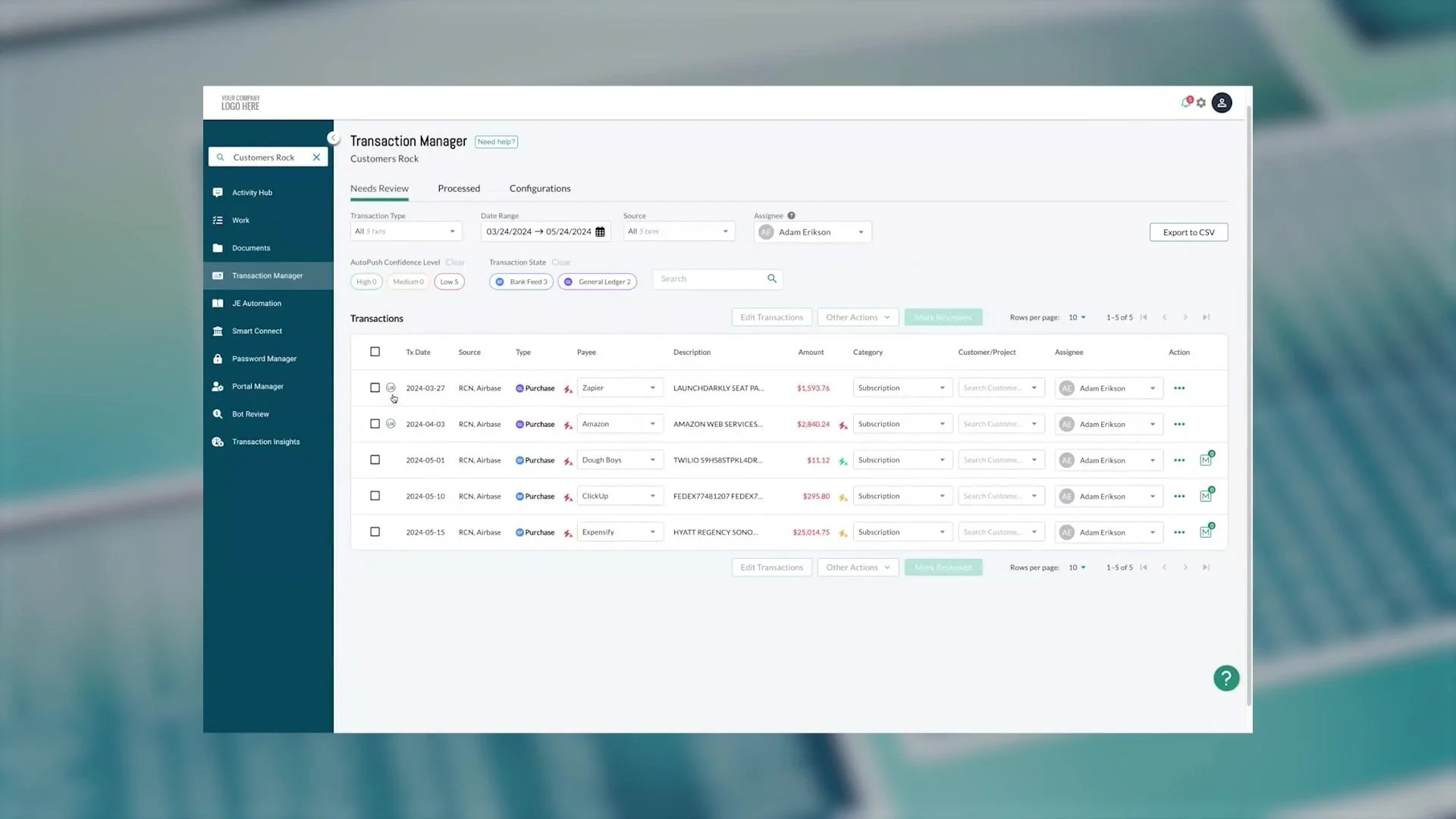Switch to the Processed tab
Image resolution: width=1456 pixels, height=819 pixels.
459,189
